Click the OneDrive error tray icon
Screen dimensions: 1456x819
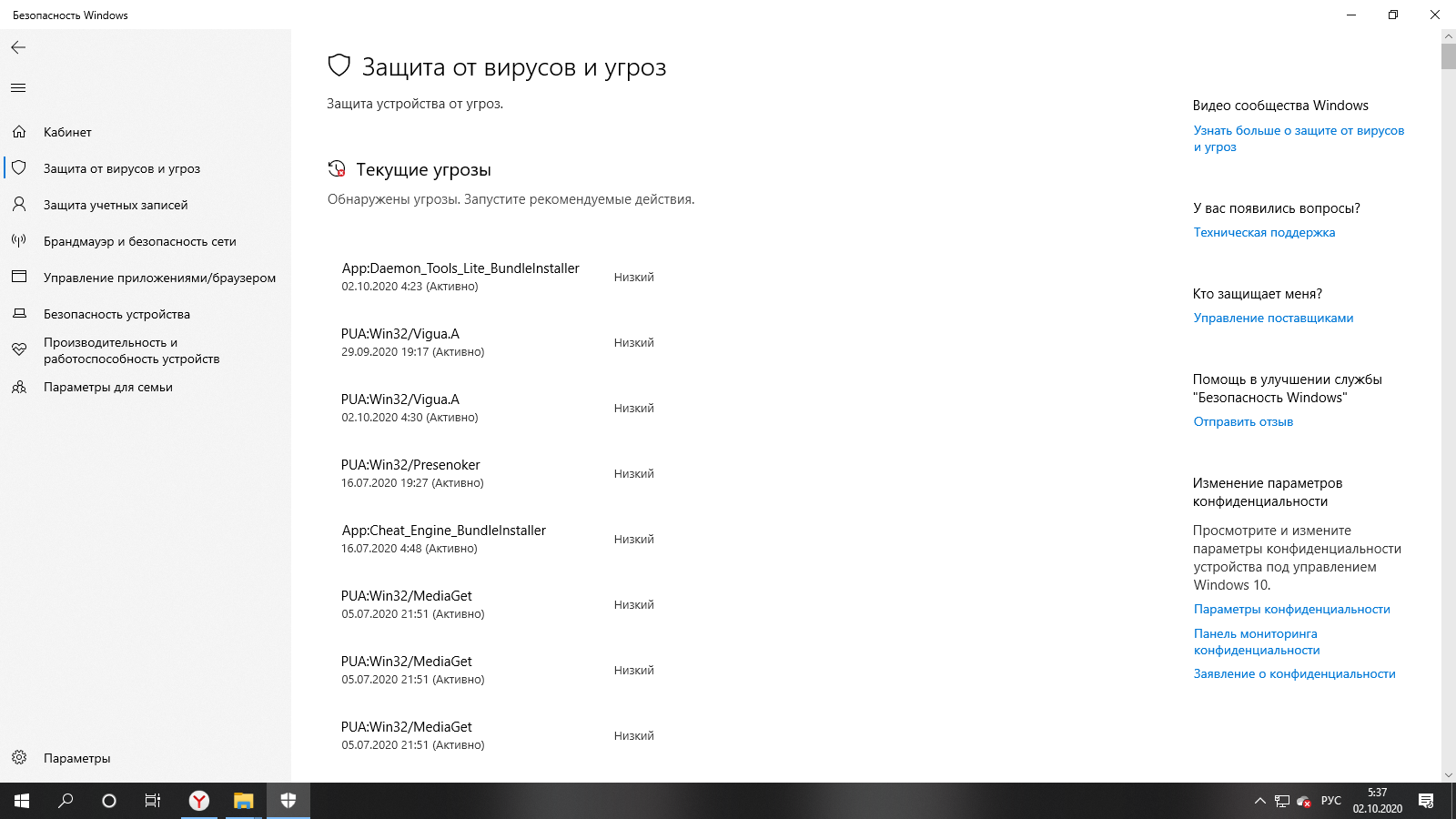pyautogui.click(x=1304, y=802)
